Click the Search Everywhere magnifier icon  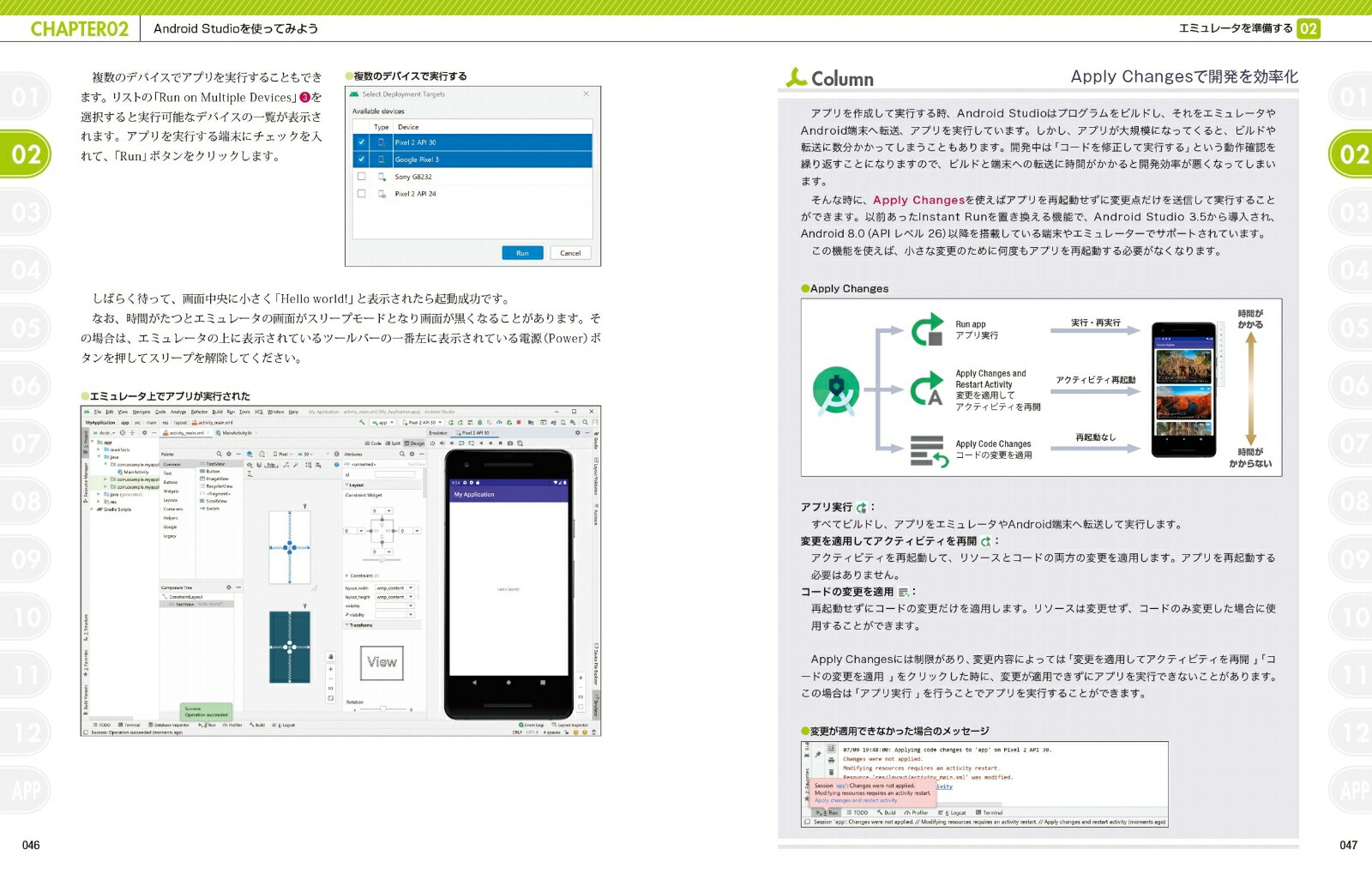tap(585, 422)
